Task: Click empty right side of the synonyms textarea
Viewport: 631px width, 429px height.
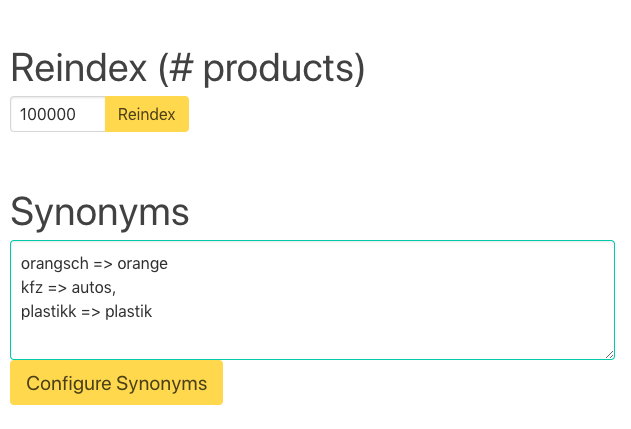Action: pos(450,290)
